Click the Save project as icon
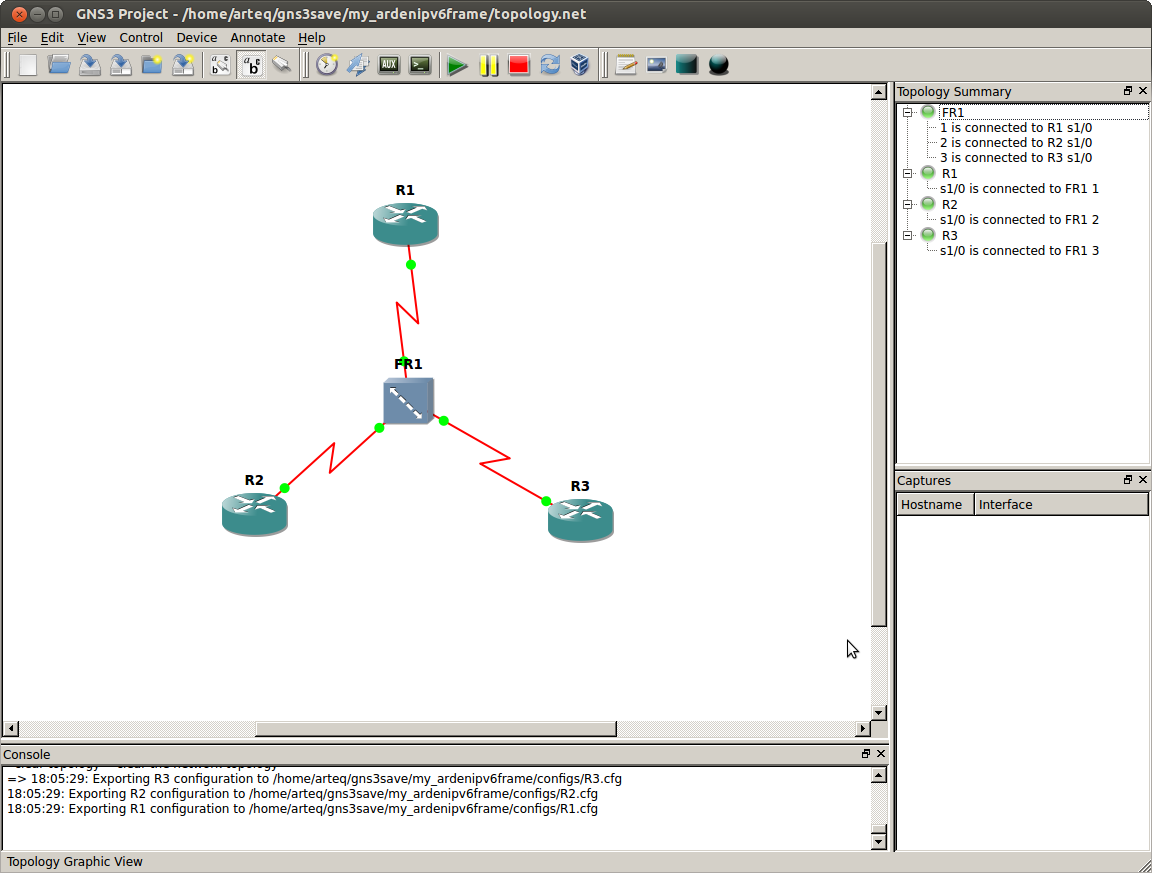The height and width of the screenshot is (873, 1152). (x=120, y=65)
